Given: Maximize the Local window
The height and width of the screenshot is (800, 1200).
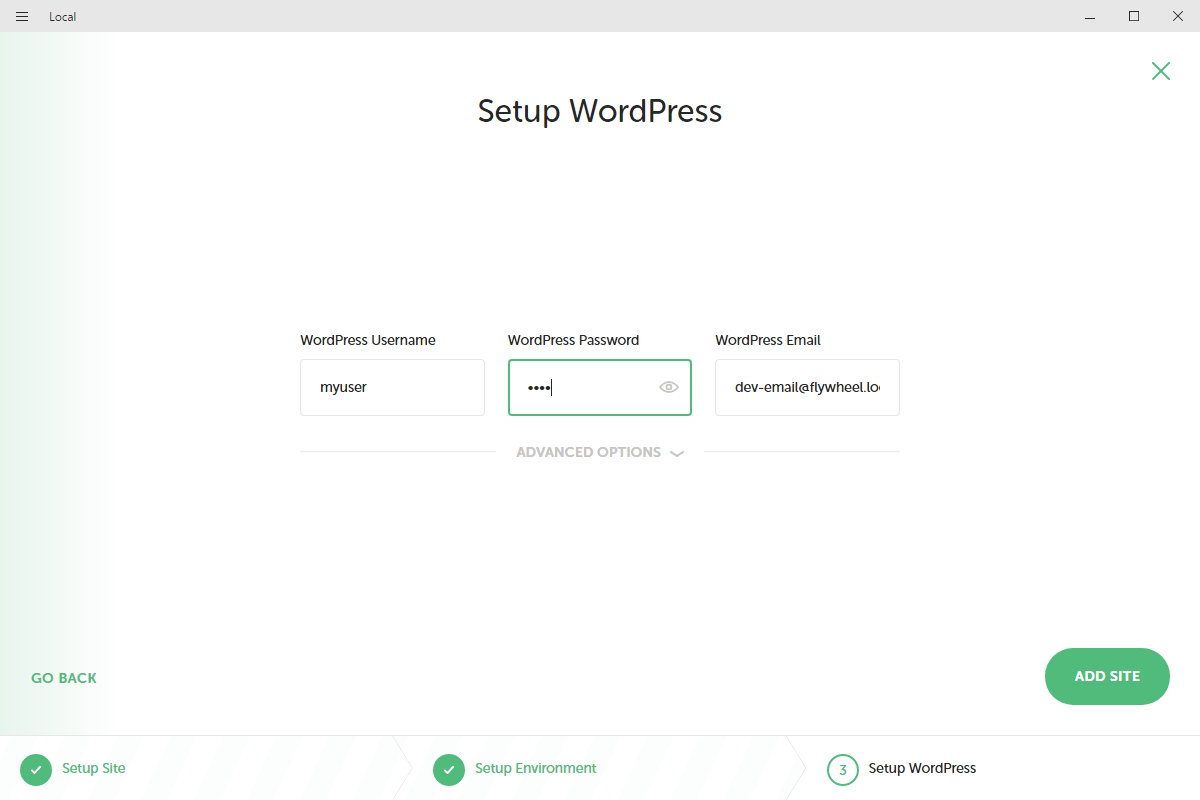Looking at the screenshot, I should [1134, 16].
